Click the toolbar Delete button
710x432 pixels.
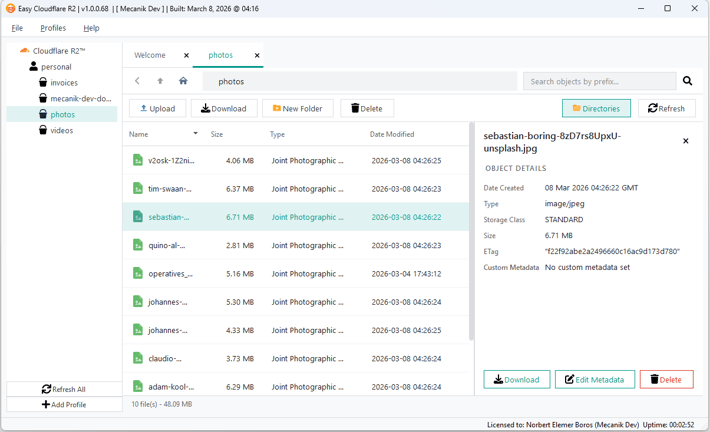[367, 108]
